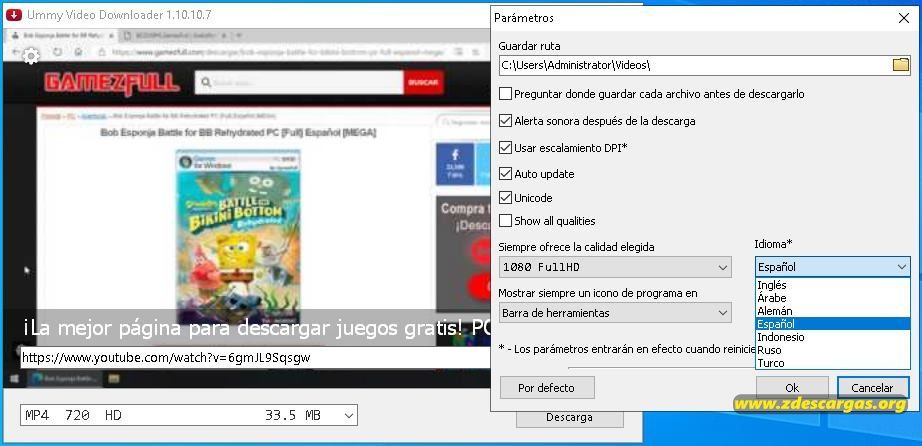The width and height of the screenshot is (922, 446).
Task: Click the YouTube URL input field
Action: pos(256,358)
